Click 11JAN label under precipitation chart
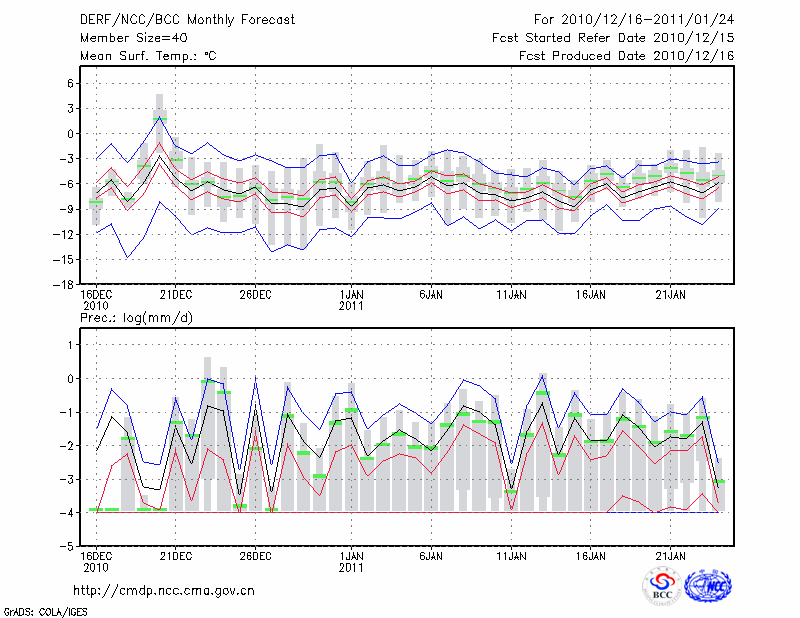Viewport: 800px width, 618px height. point(511,555)
